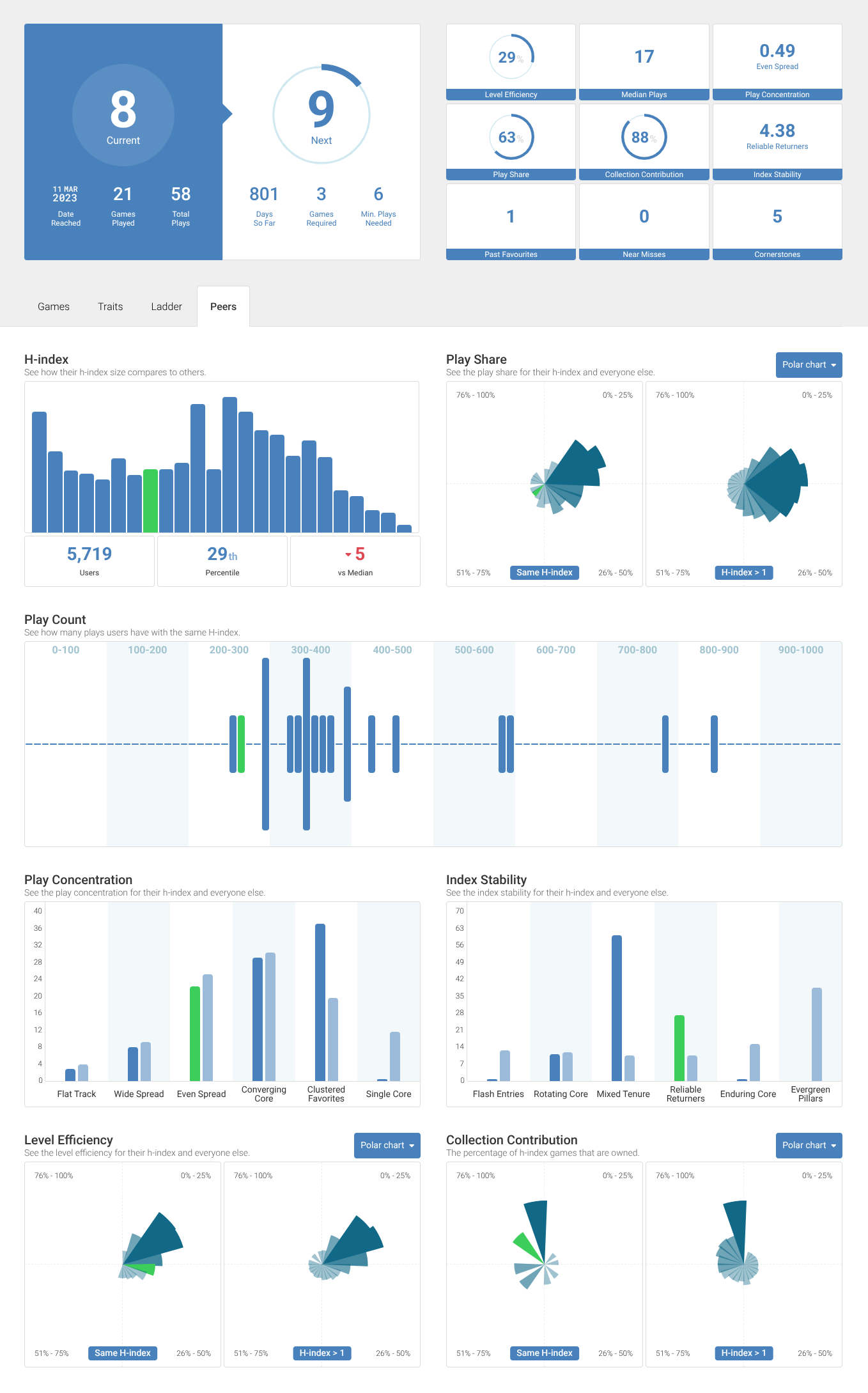This screenshot has width=868, height=1393.
Task: Click the light blue Evergreen Pillars bar
Action: pos(817,1034)
